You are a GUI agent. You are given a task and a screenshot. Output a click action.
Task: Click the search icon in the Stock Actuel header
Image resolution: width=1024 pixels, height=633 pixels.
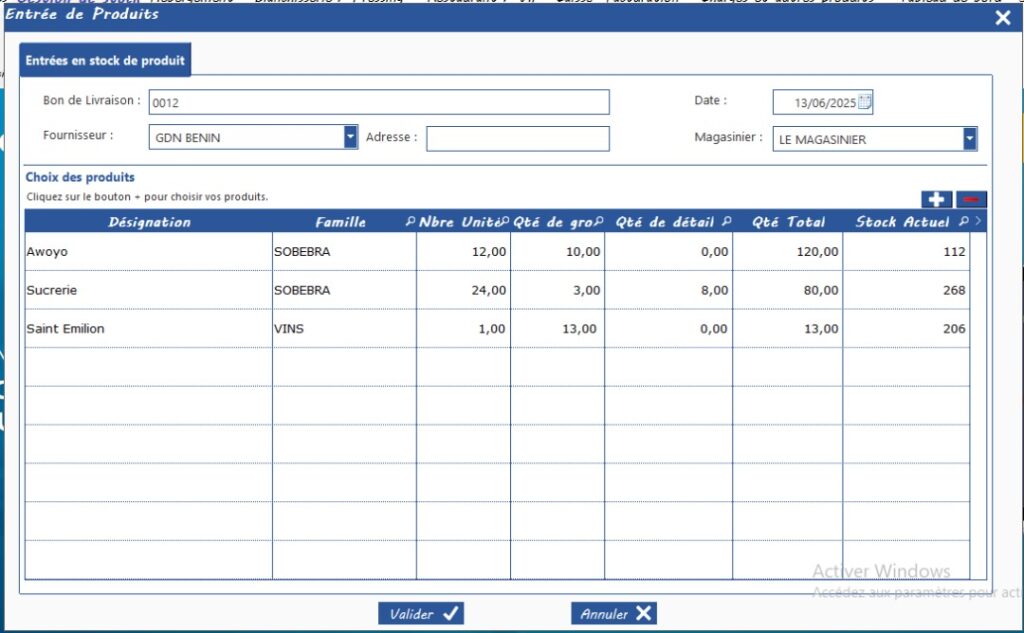[964, 222]
